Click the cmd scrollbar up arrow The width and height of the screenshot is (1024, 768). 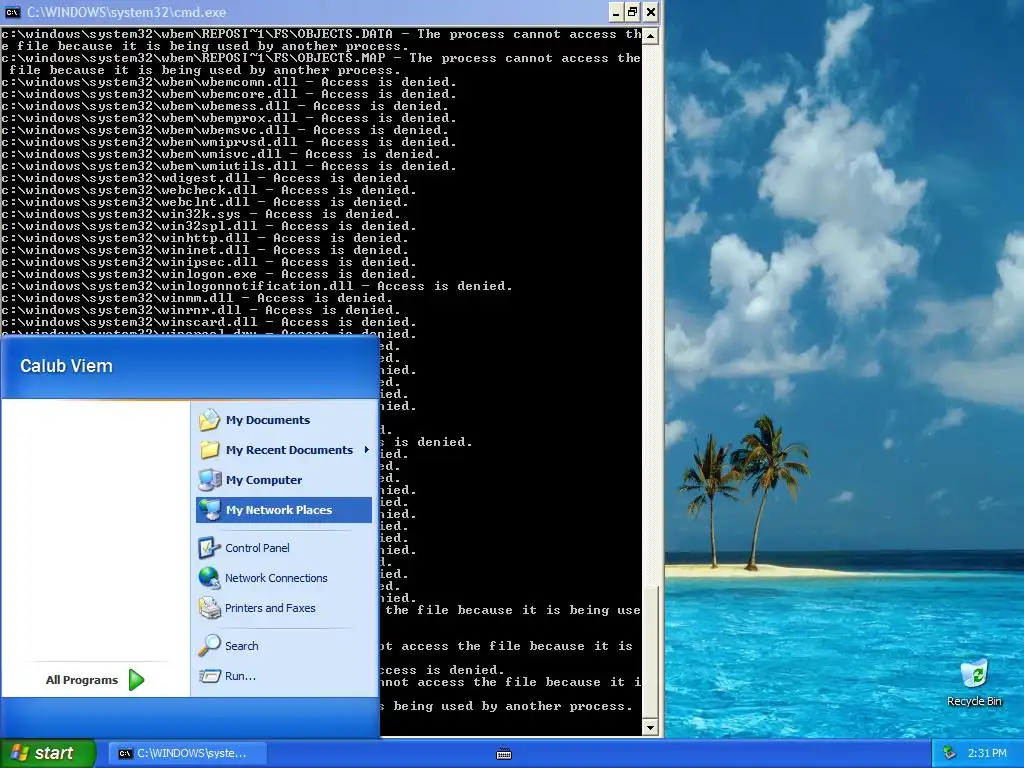pos(650,35)
